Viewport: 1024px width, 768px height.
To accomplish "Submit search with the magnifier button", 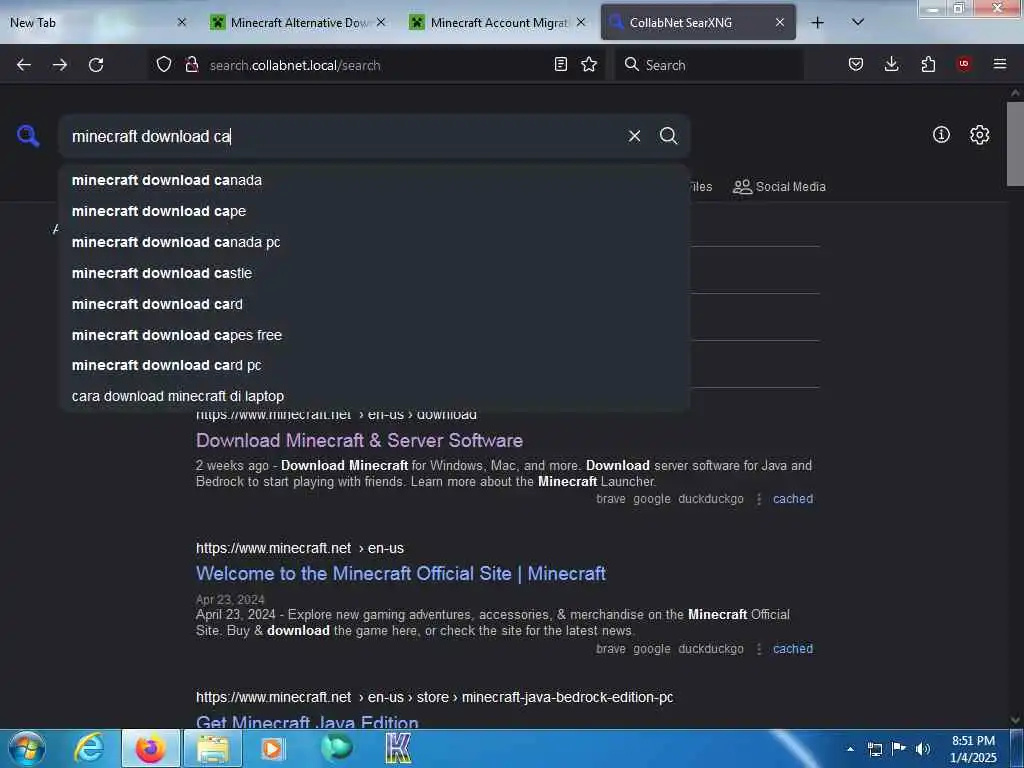I will coord(668,136).
